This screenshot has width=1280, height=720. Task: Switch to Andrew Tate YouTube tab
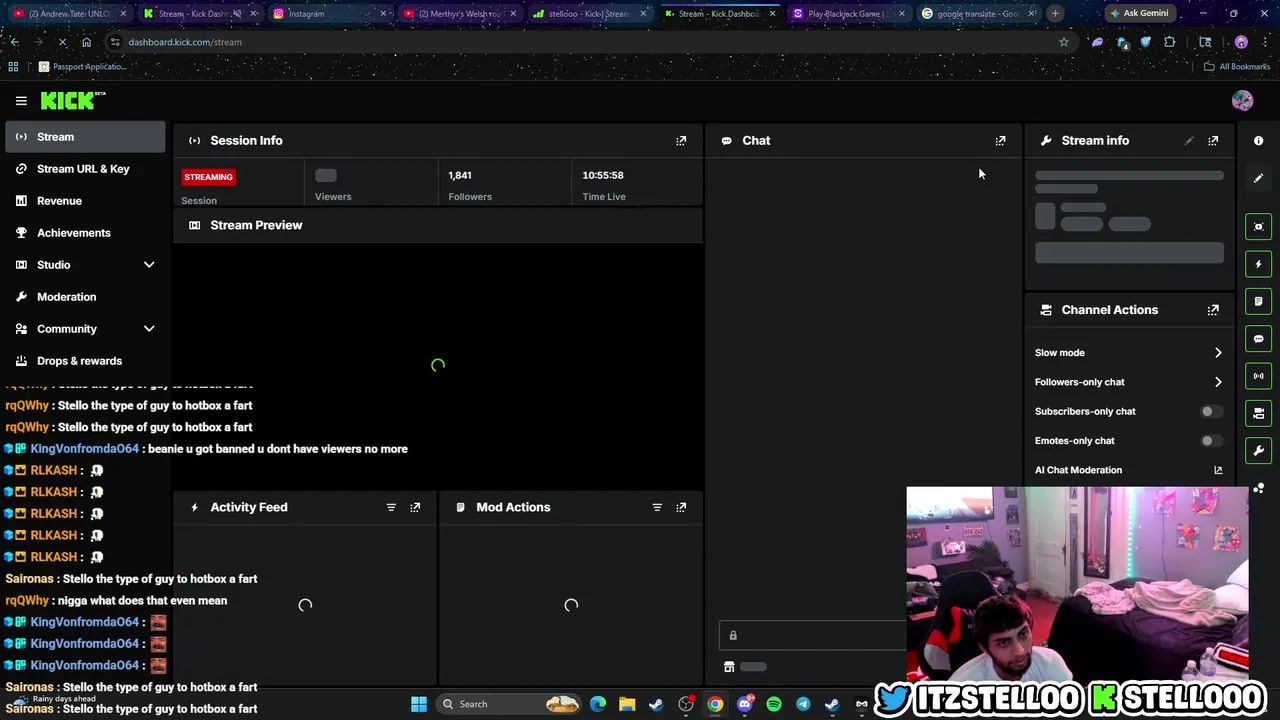[68, 14]
